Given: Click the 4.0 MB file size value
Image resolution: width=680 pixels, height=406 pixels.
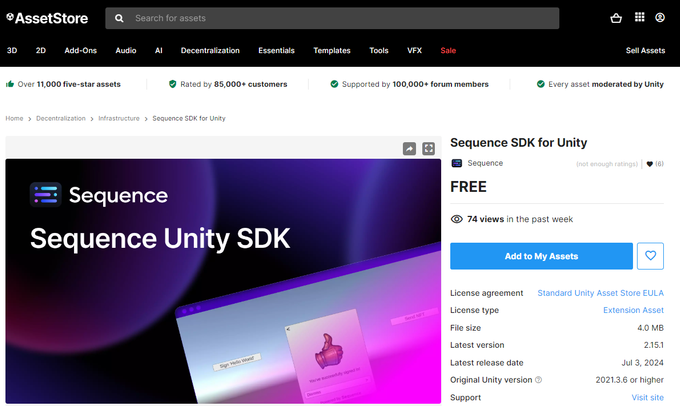Looking at the screenshot, I should 650,328.
